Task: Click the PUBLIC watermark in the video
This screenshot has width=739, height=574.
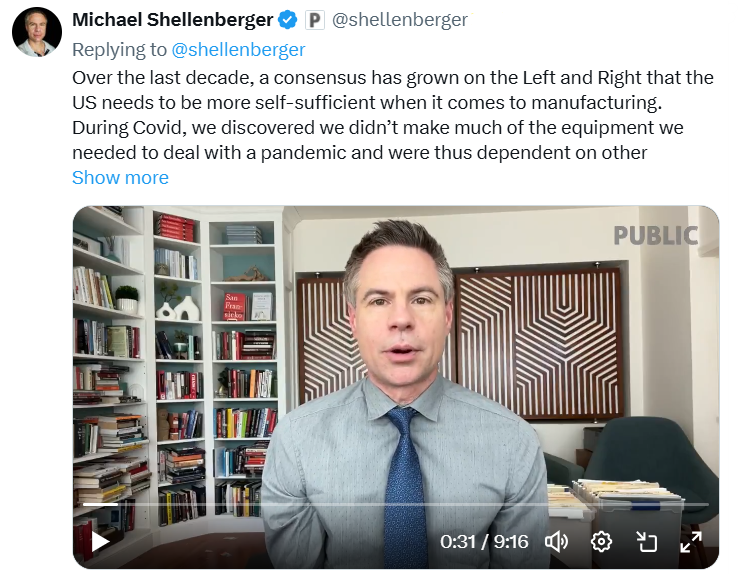Action: pyautogui.click(x=656, y=236)
